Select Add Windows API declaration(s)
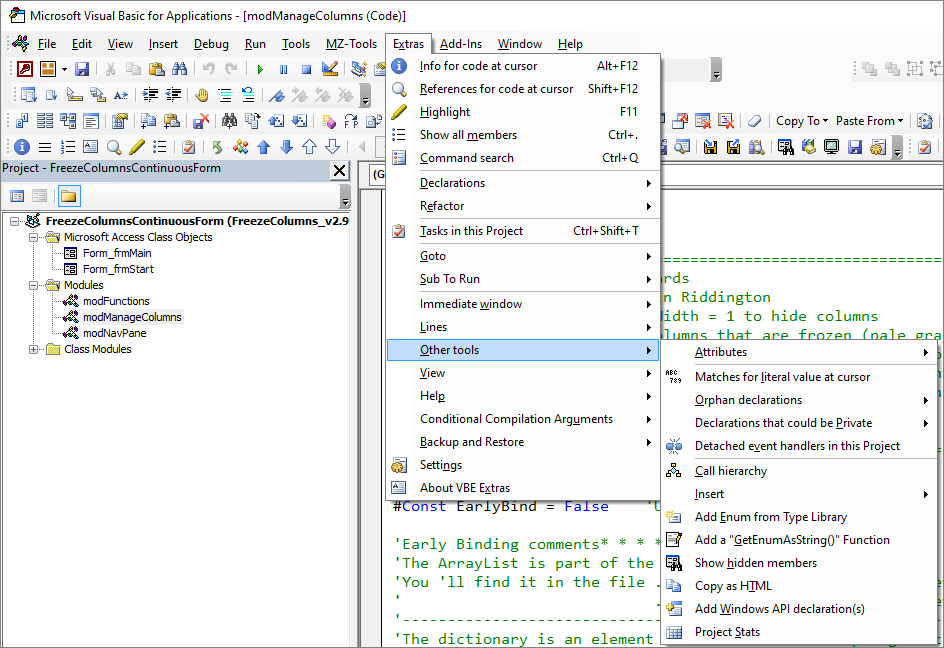The width and height of the screenshot is (944, 648). tap(800, 609)
